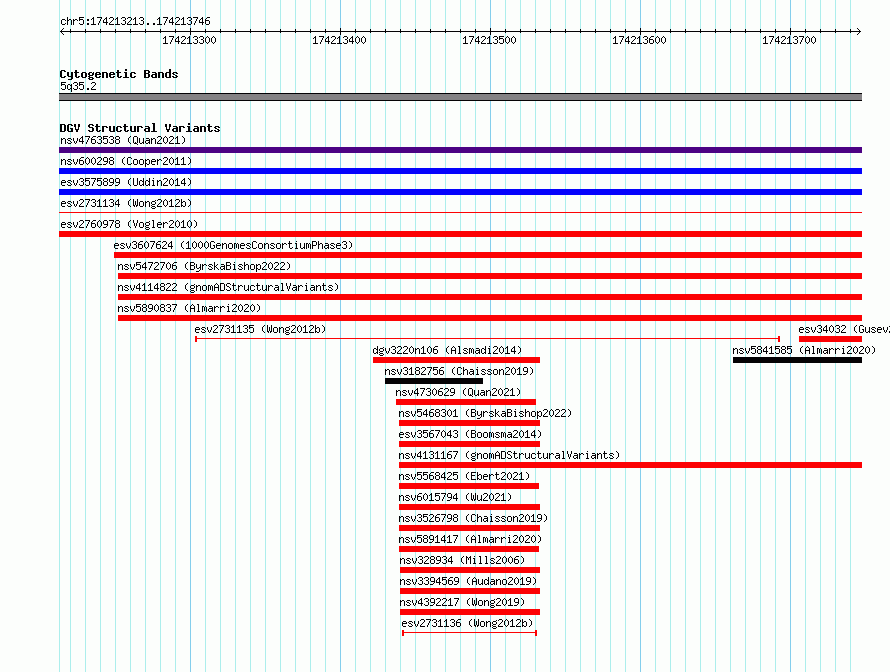Image resolution: width=890 pixels, height=672 pixels.
Task: Open nsv3394569 (Audano2019) label
Action: click(x=468, y=581)
